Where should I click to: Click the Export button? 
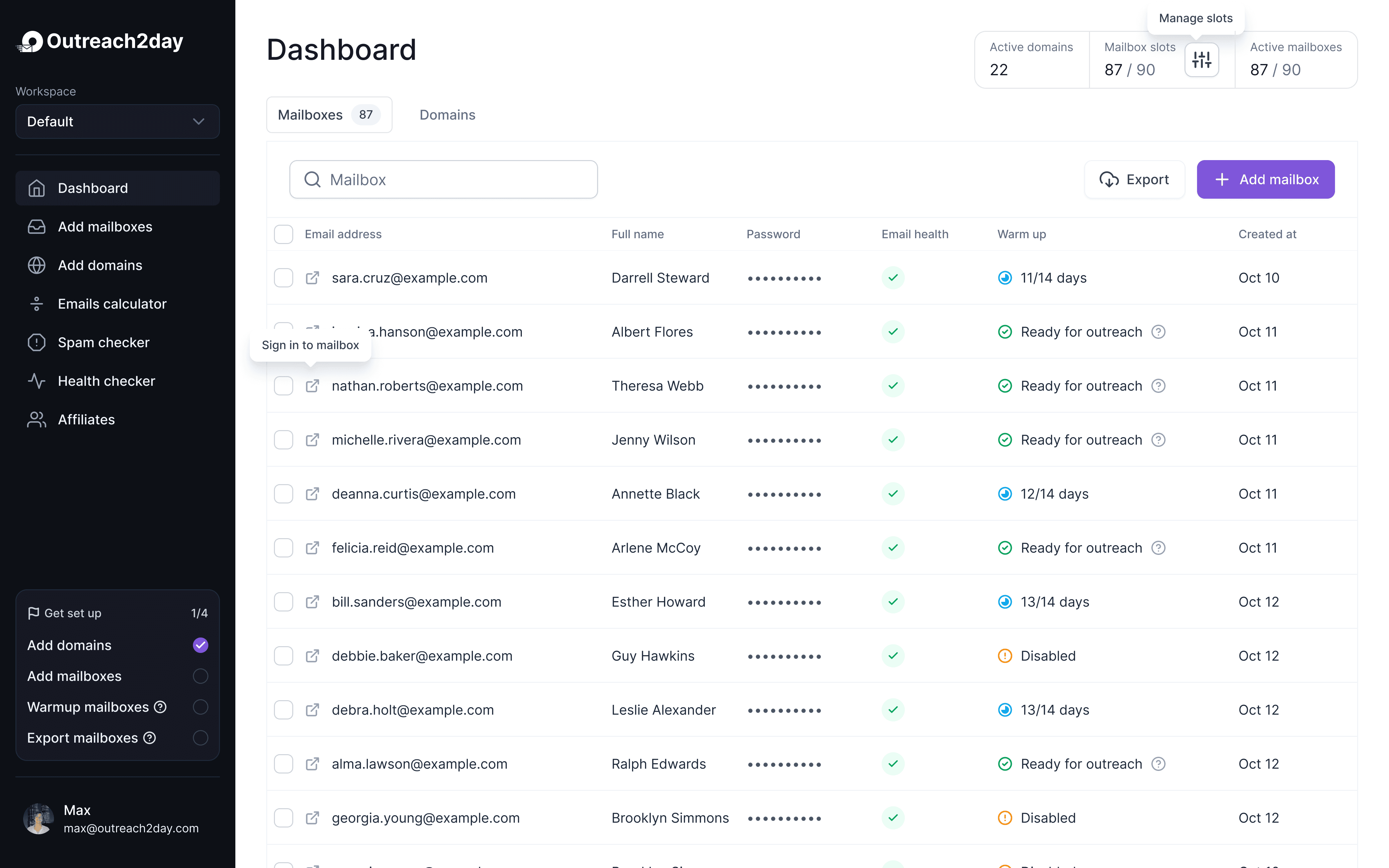[x=1134, y=180]
